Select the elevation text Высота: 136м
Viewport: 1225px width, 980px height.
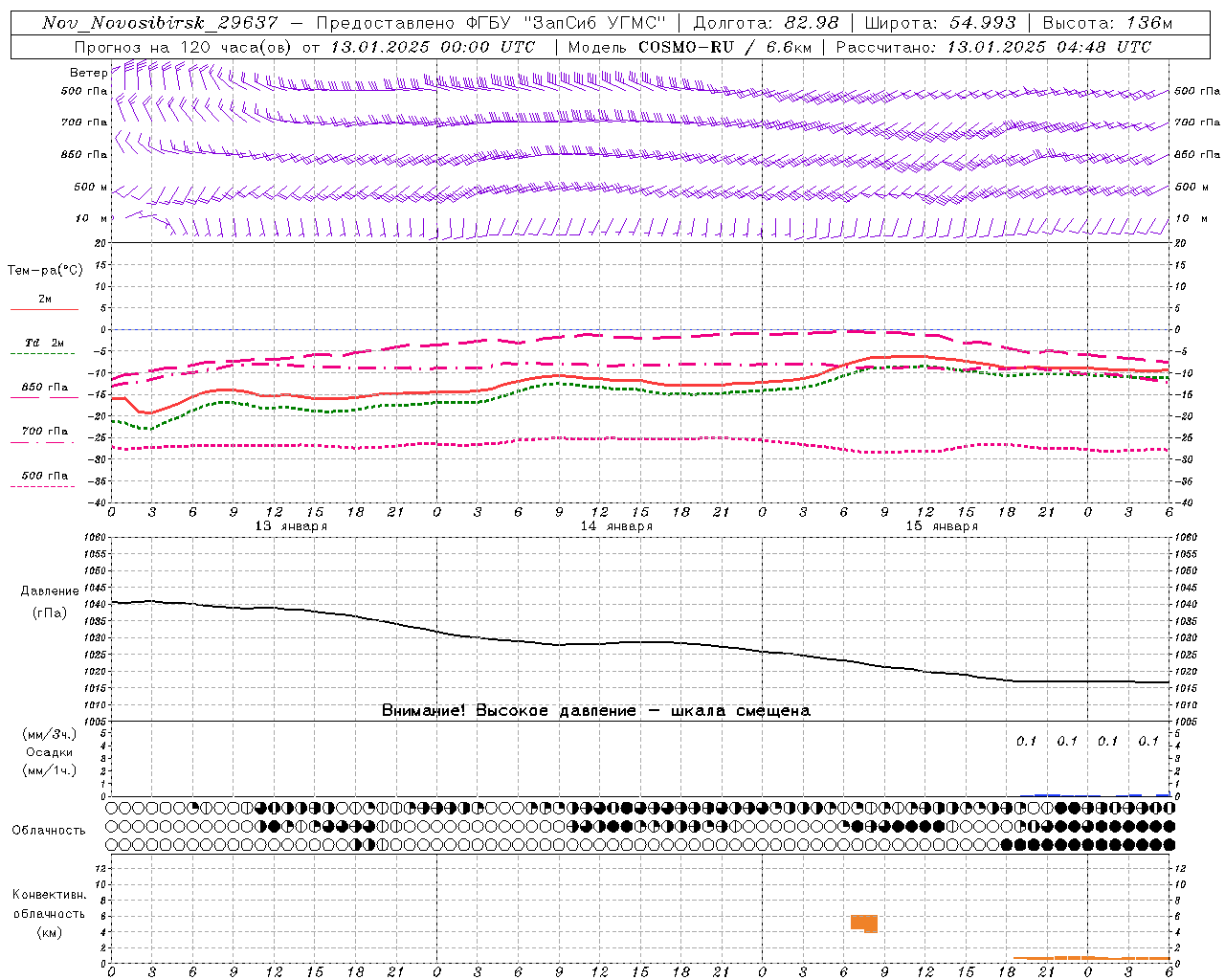tap(1107, 23)
